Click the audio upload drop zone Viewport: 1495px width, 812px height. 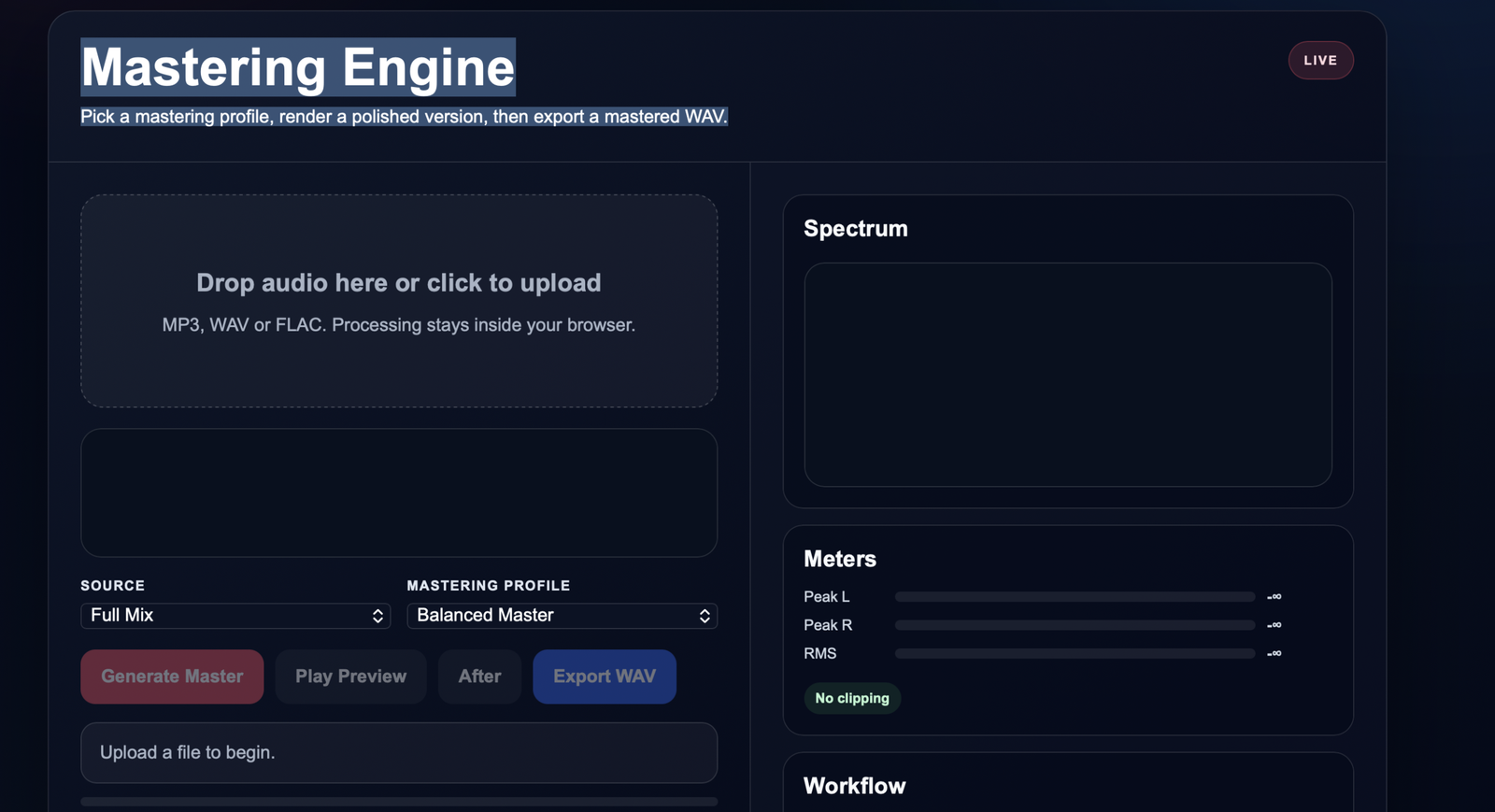tap(399, 301)
